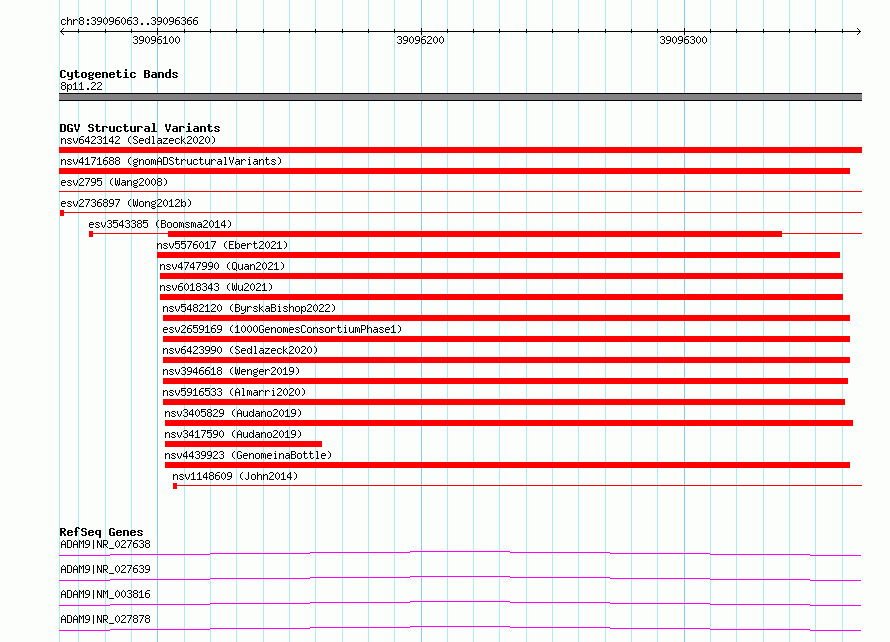Click red bar under nsv5482120 ByrskaBishop2022
The width and height of the screenshot is (890, 642).
506,318
